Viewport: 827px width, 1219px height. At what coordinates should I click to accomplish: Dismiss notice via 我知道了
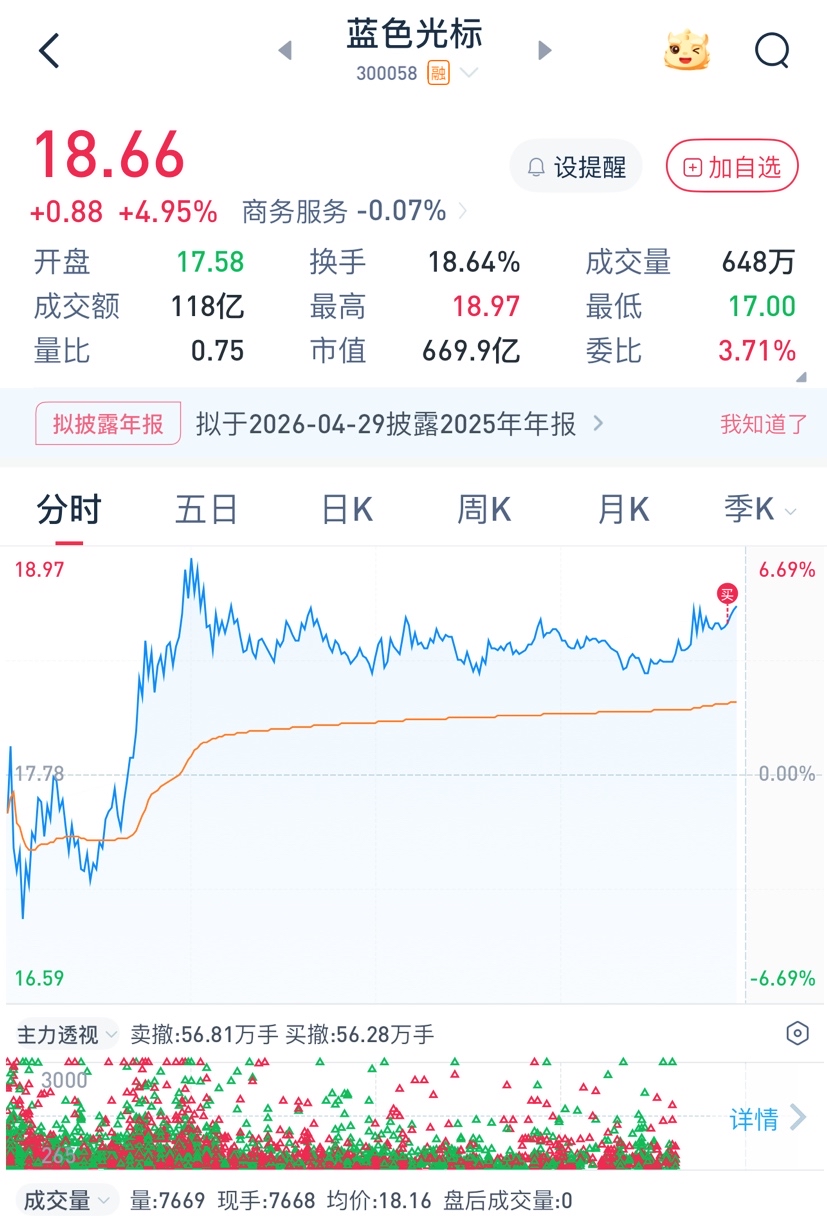pyautogui.click(x=764, y=424)
